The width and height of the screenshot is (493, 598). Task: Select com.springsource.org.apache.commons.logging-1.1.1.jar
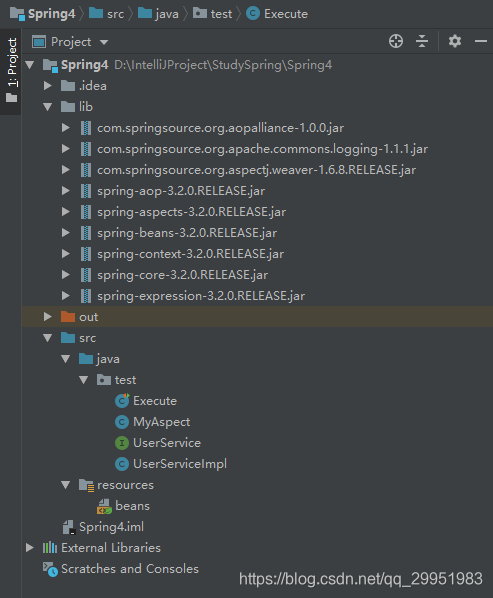(262, 149)
